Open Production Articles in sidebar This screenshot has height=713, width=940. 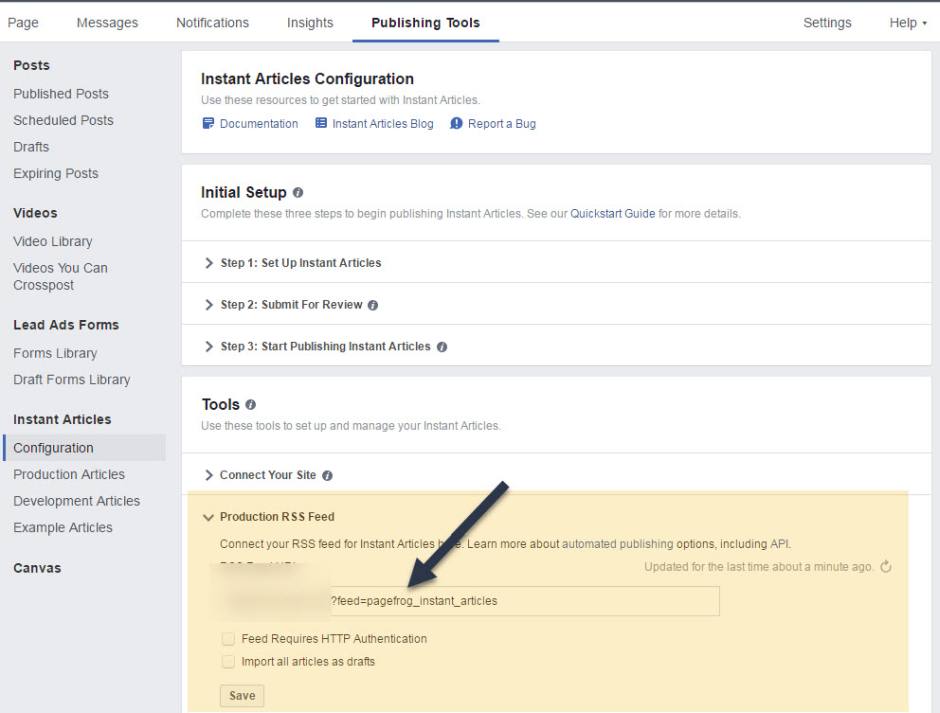(x=69, y=474)
